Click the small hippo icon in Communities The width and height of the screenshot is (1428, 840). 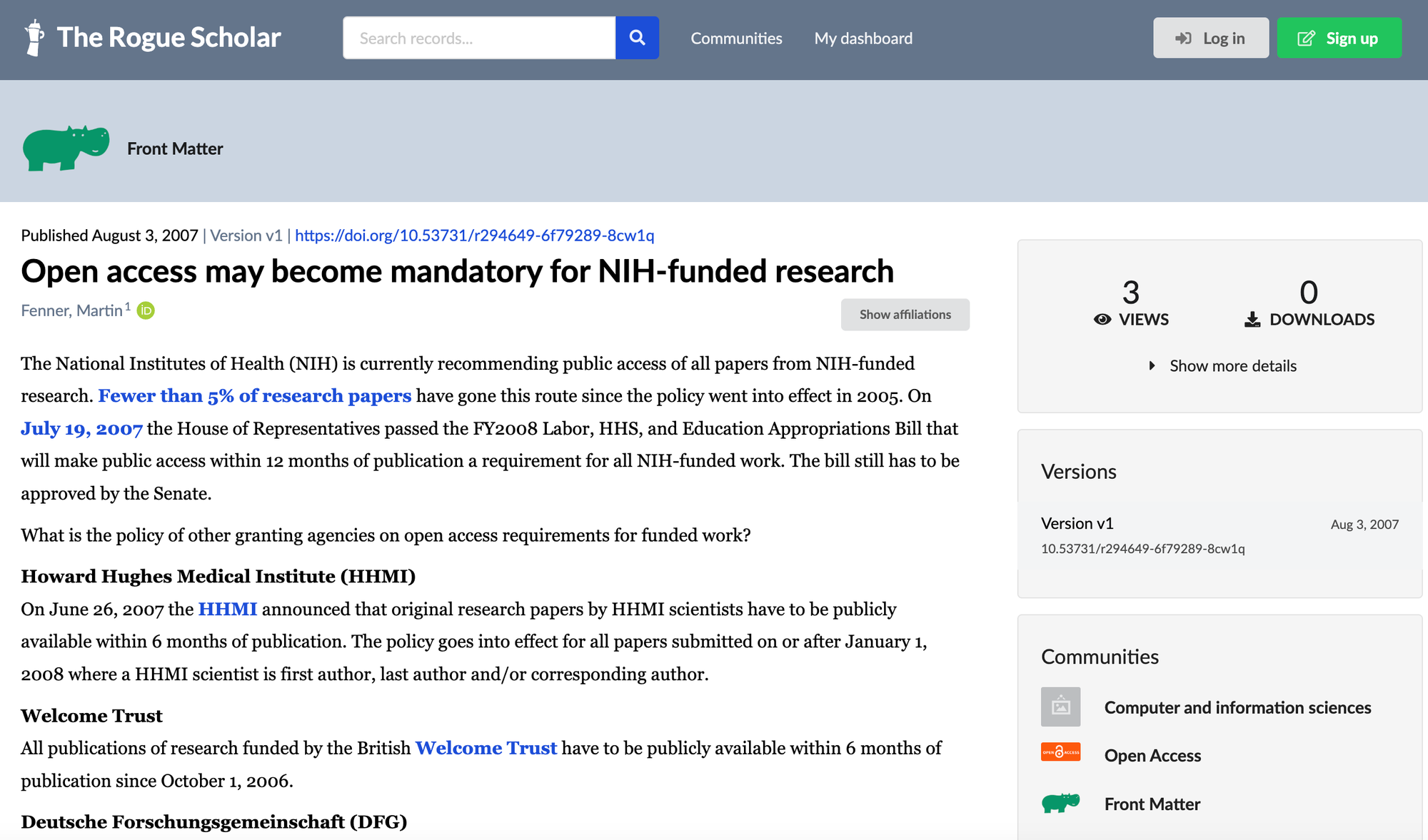1060,803
